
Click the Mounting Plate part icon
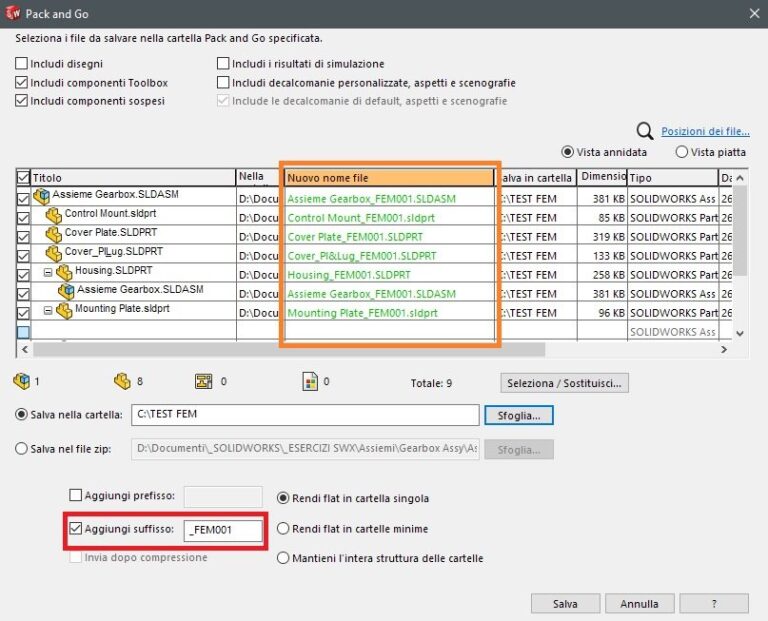(x=64, y=310)
